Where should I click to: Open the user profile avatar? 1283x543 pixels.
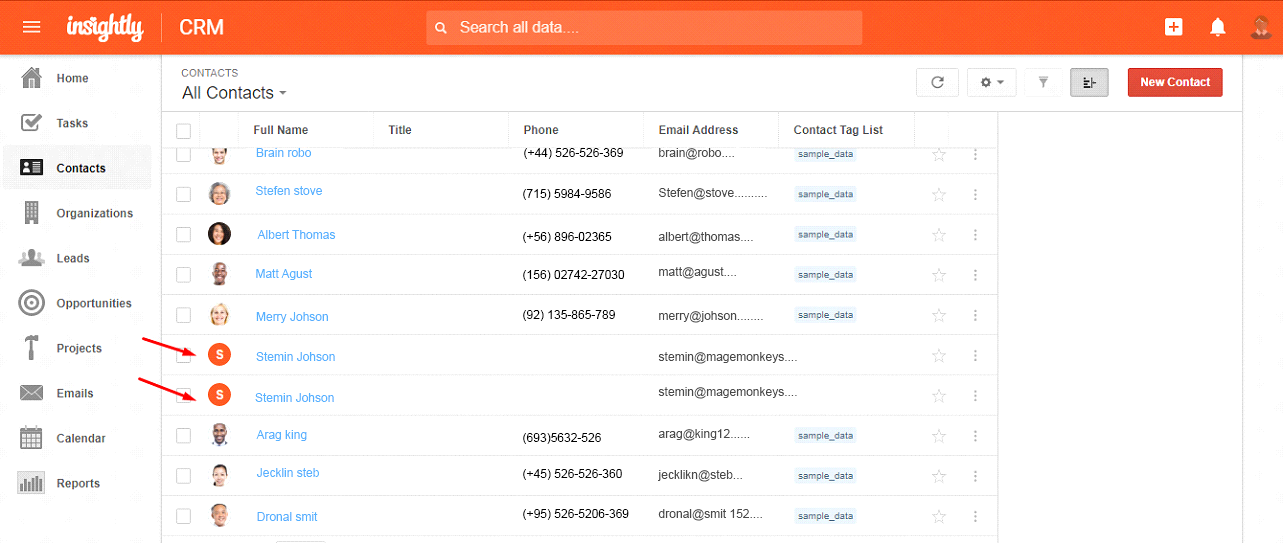pyautogui.click(x=1260, y=27)
